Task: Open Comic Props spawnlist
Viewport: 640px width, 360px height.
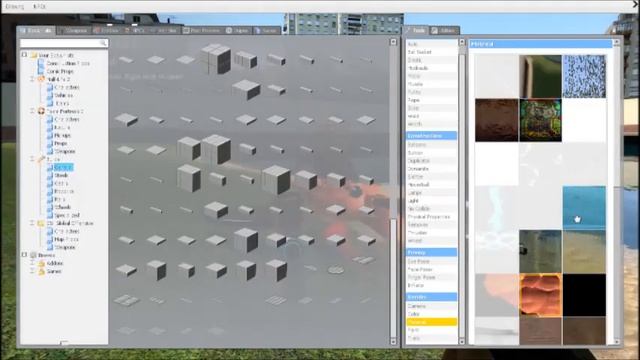Action: click(60, 71)
